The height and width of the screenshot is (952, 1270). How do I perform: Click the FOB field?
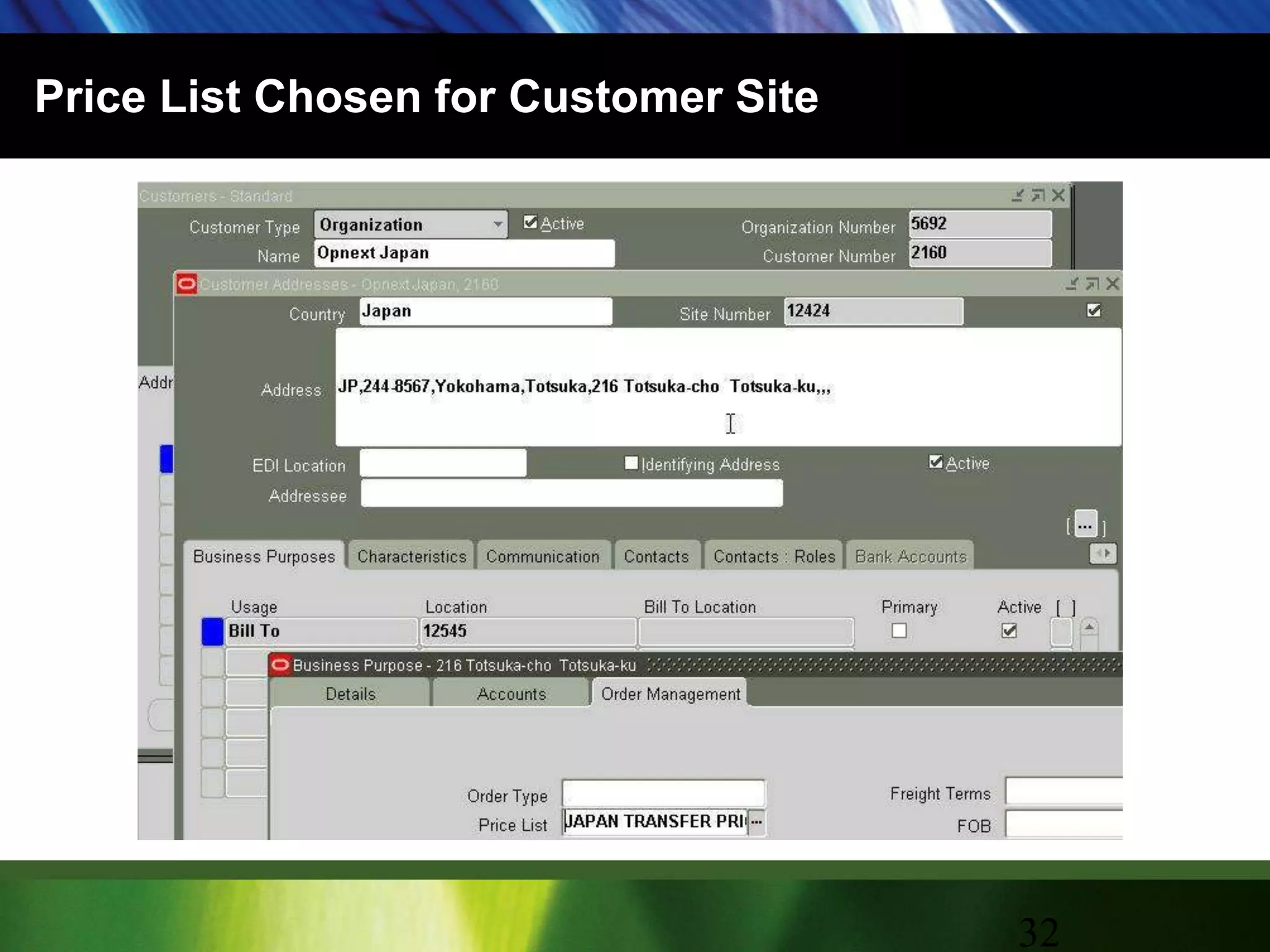1064,824
